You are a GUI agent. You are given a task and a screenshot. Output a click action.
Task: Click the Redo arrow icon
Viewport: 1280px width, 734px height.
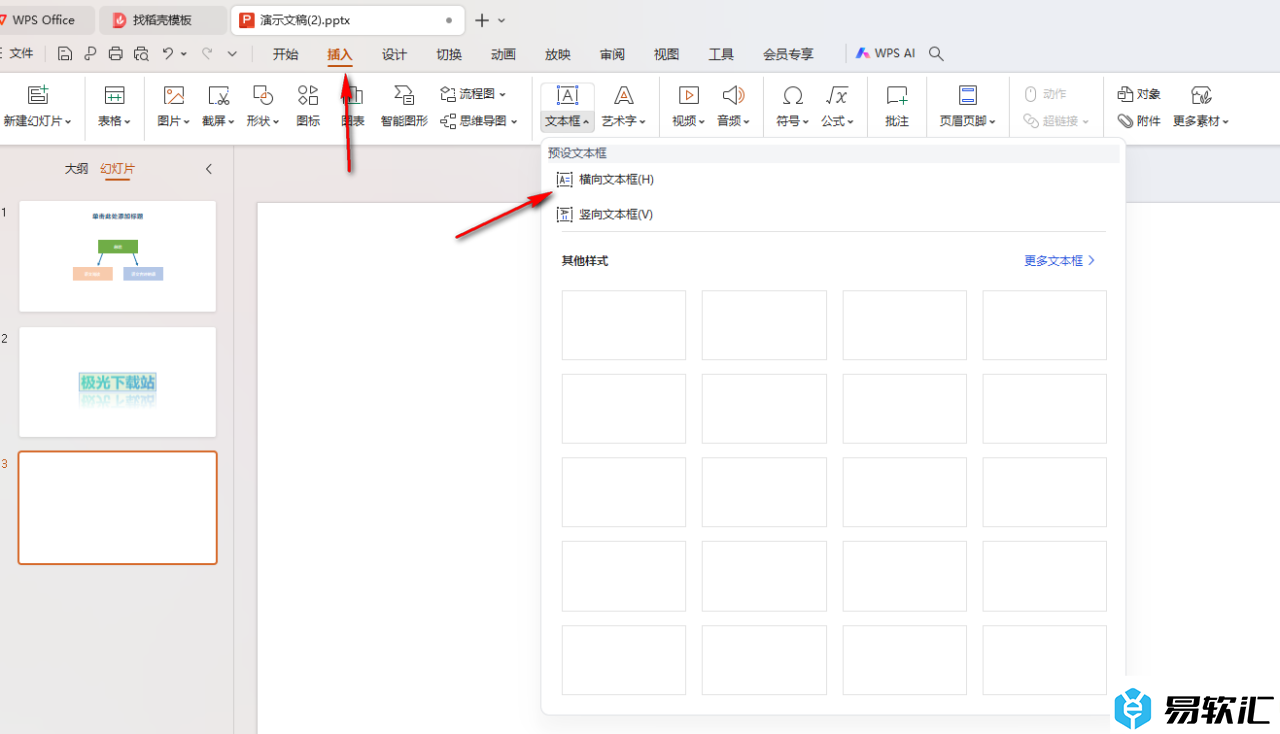coord(207,54)
